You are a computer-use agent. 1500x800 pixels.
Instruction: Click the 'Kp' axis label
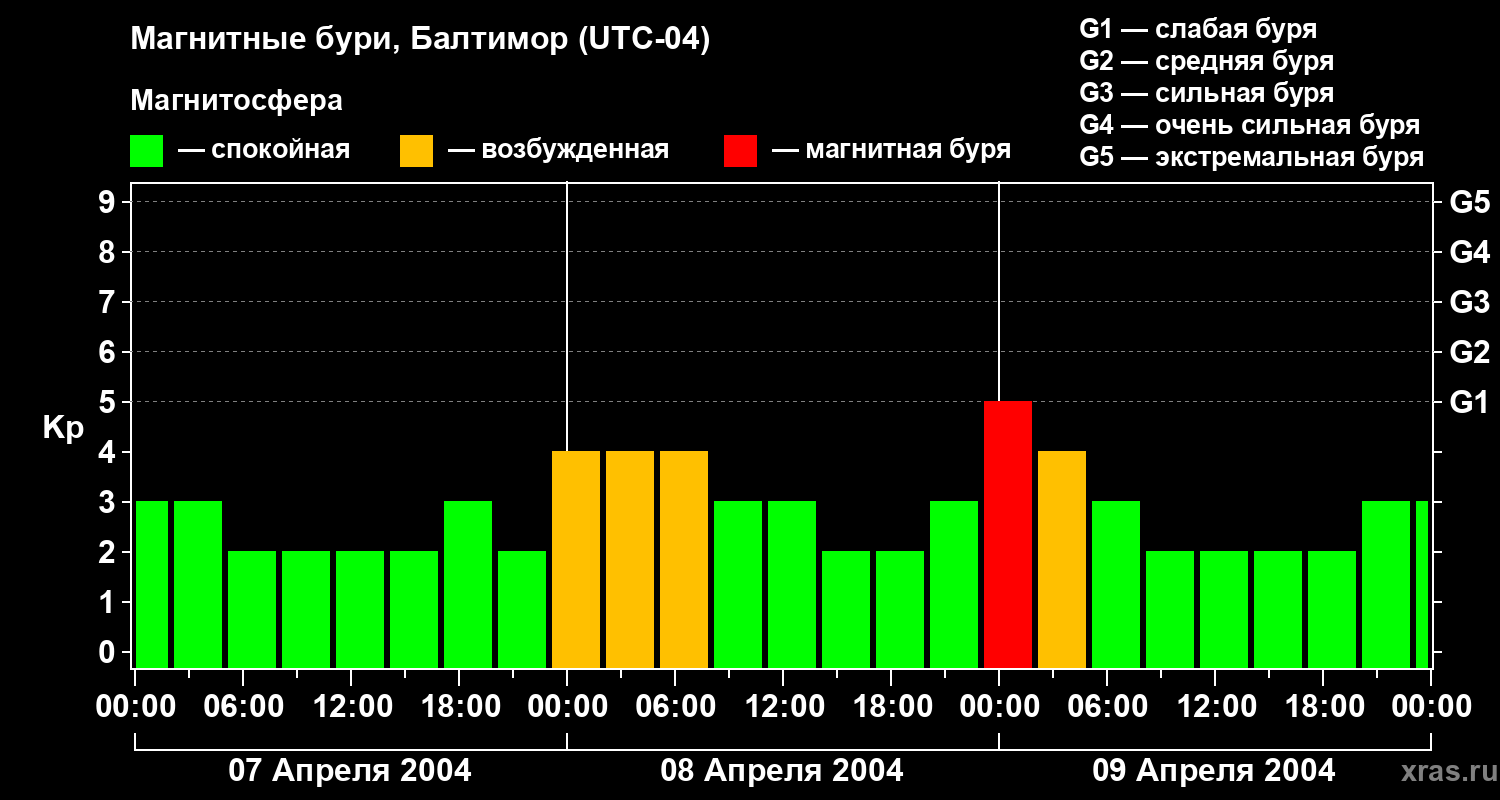click(63, 427)
